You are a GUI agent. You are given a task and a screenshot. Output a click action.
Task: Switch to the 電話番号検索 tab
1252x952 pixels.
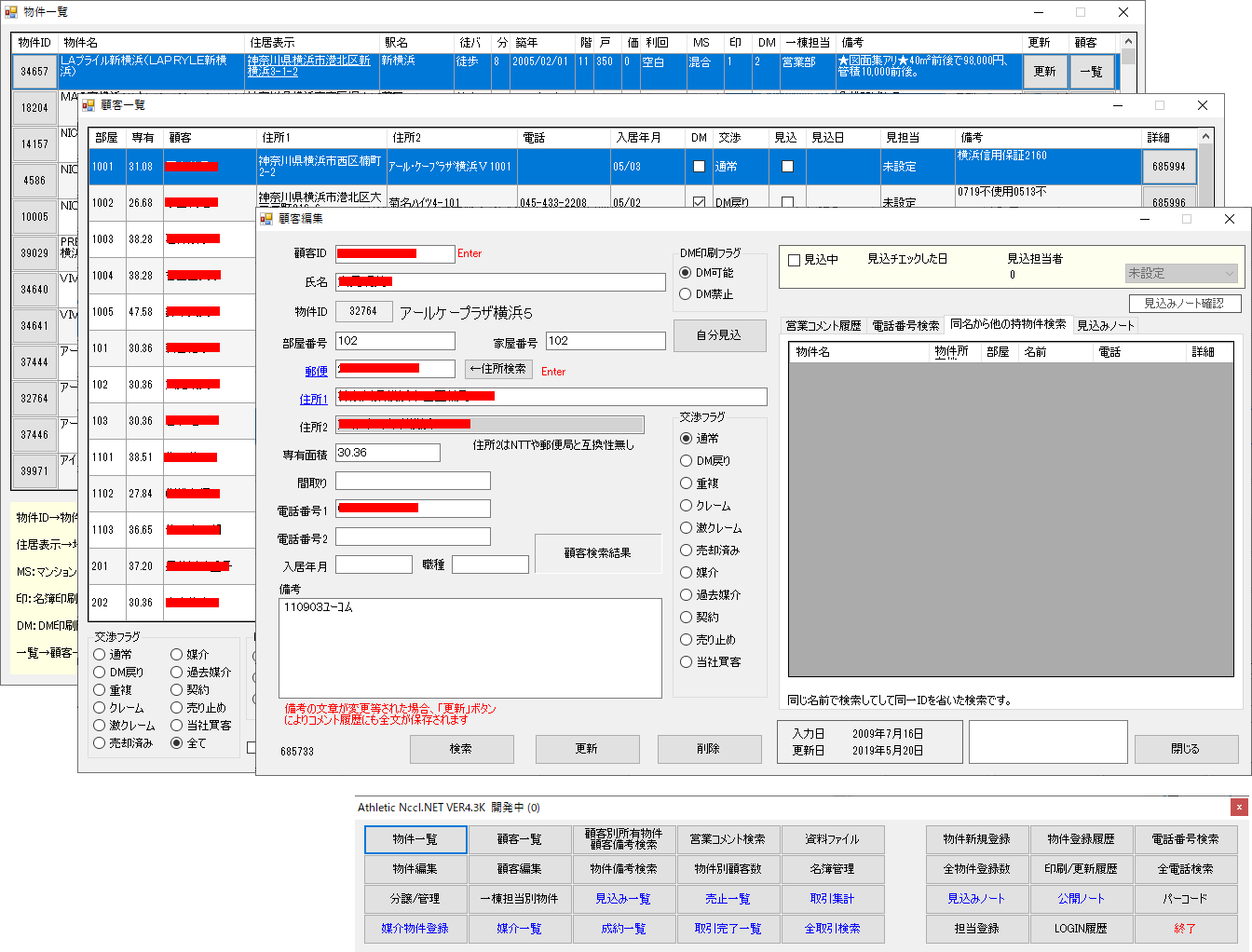click(x=905, y=326)
